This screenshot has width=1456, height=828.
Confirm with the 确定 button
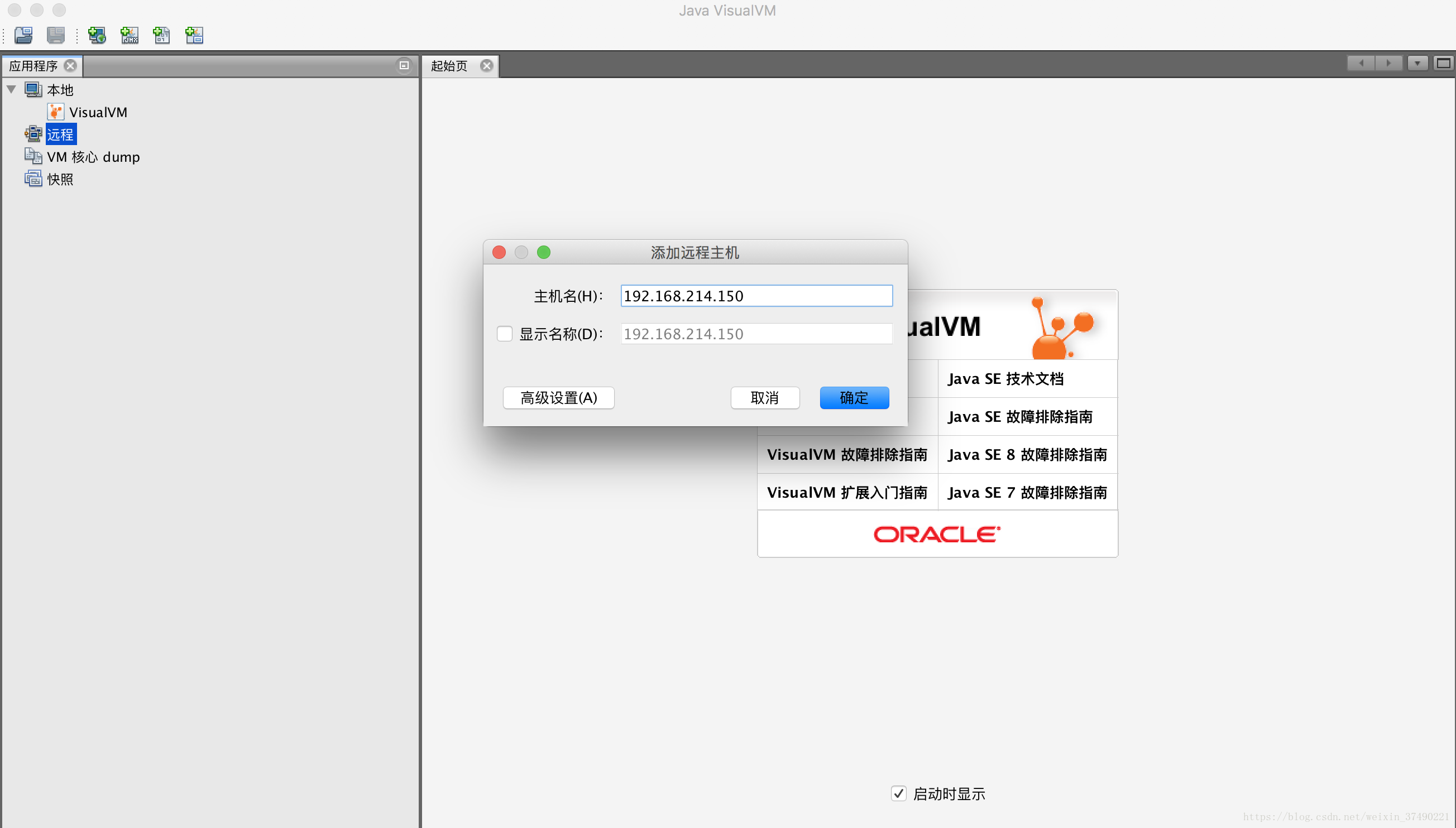coord(854,397)
